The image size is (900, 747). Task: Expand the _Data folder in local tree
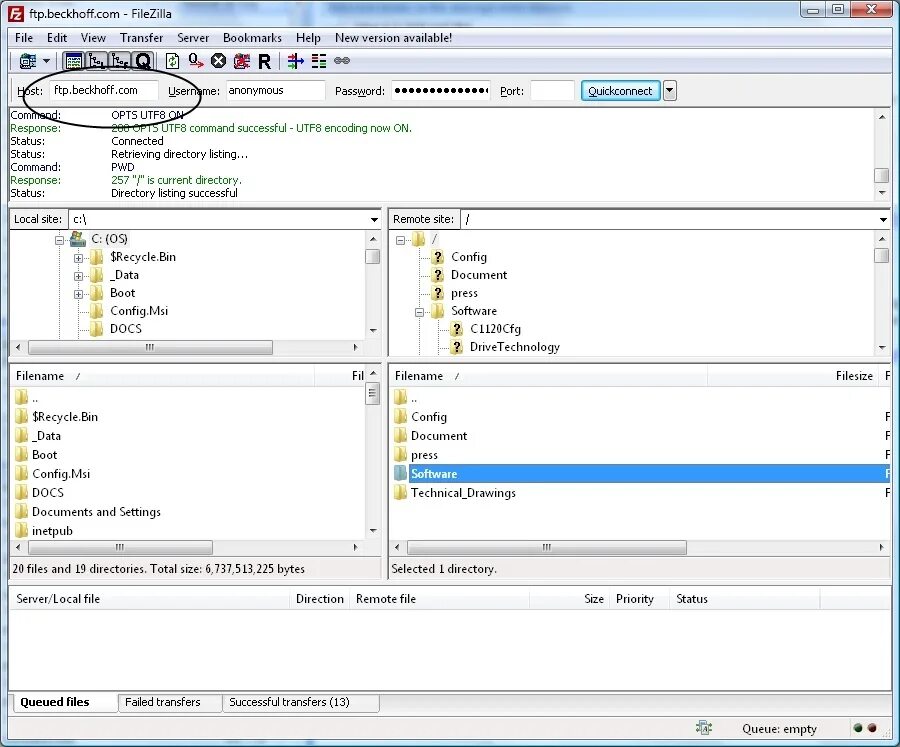coord(78,276)
